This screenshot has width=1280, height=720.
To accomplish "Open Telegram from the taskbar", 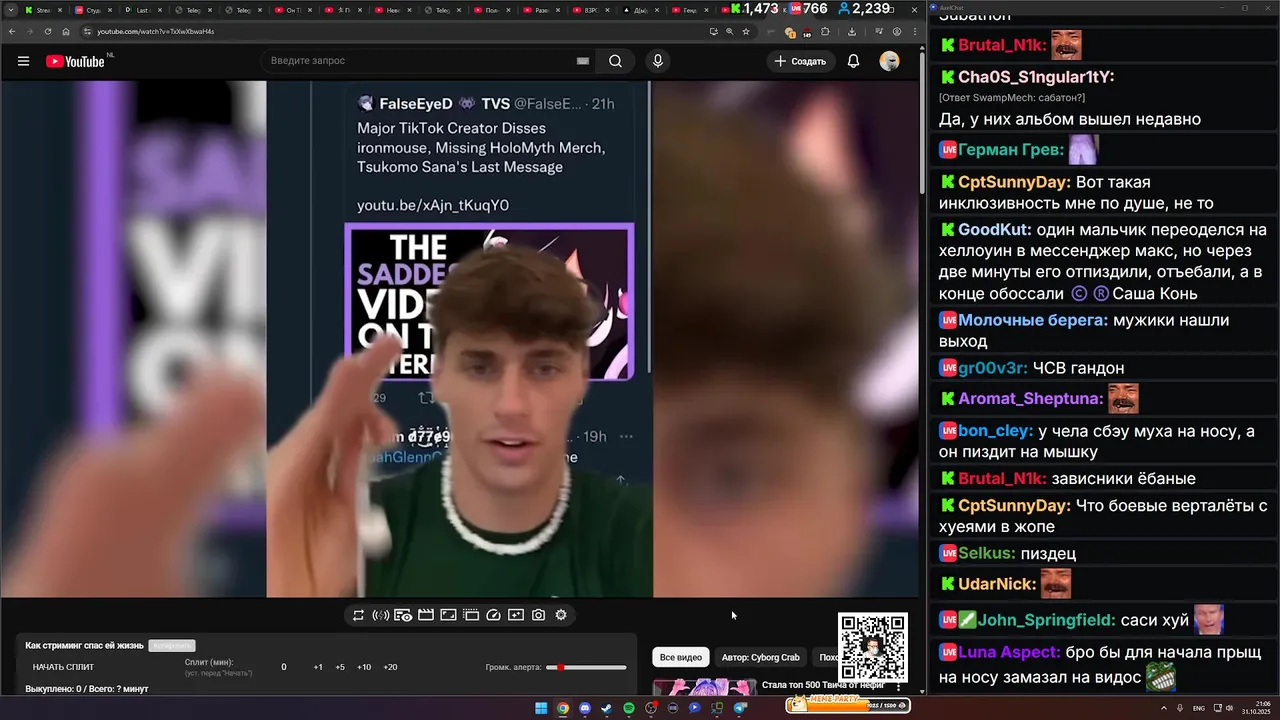I will (x=740, y=708).
